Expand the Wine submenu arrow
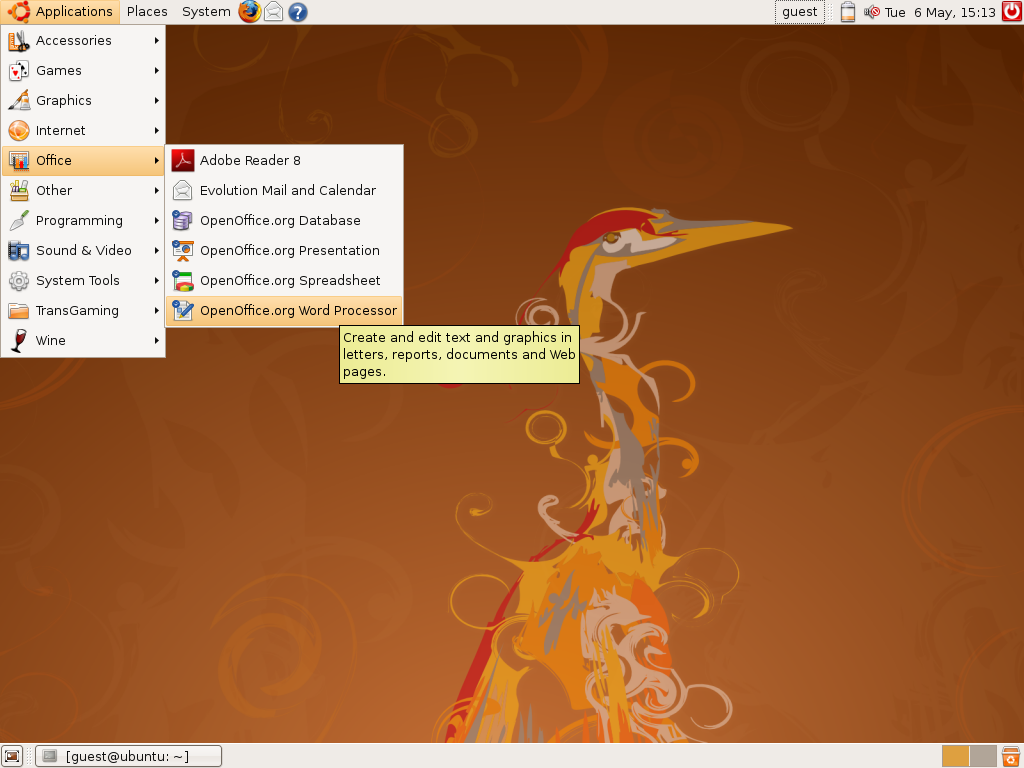1024x768 pixels. tap(157, 341)
